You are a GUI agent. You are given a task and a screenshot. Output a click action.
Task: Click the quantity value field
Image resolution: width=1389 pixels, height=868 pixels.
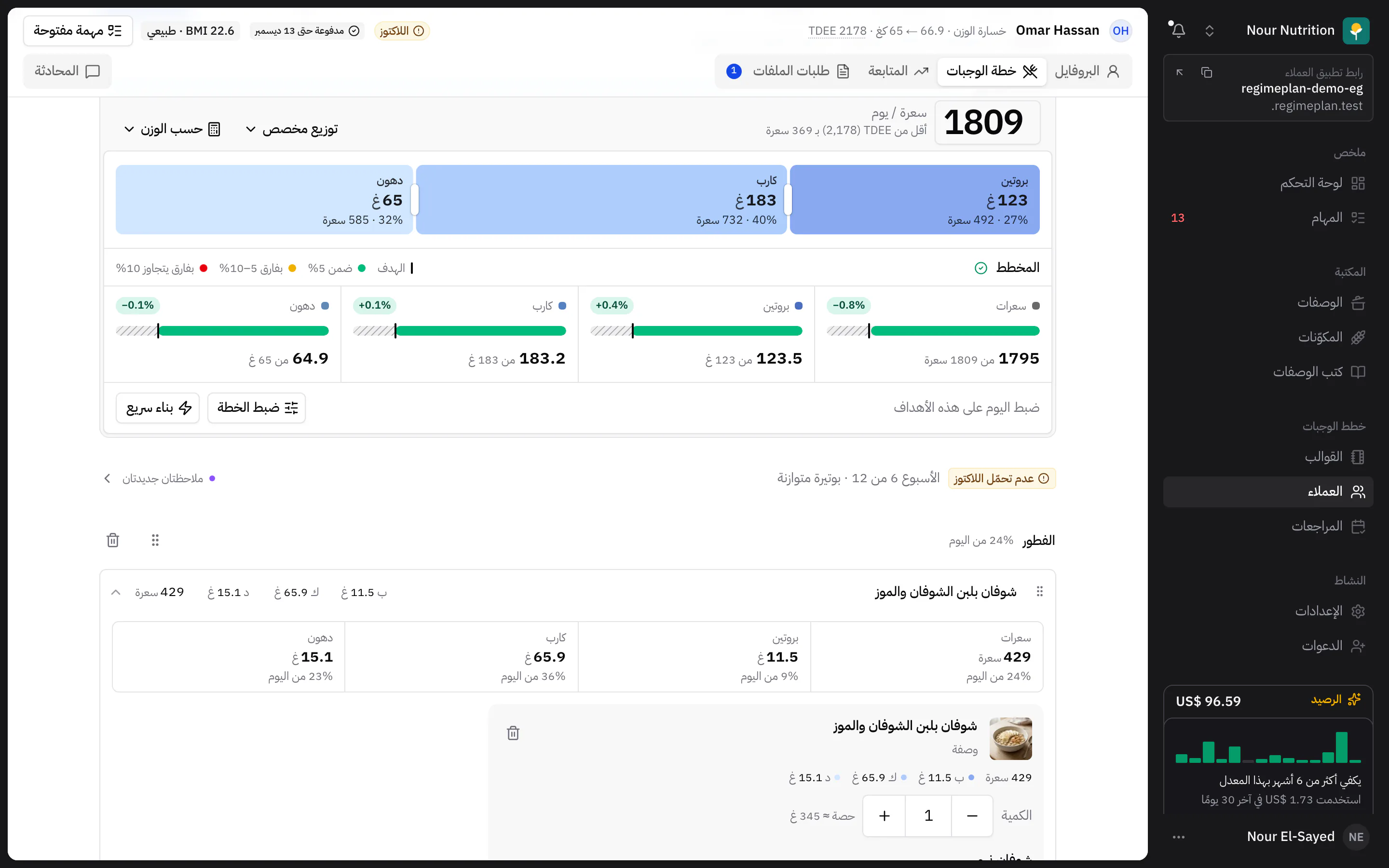tap(928, 816)
